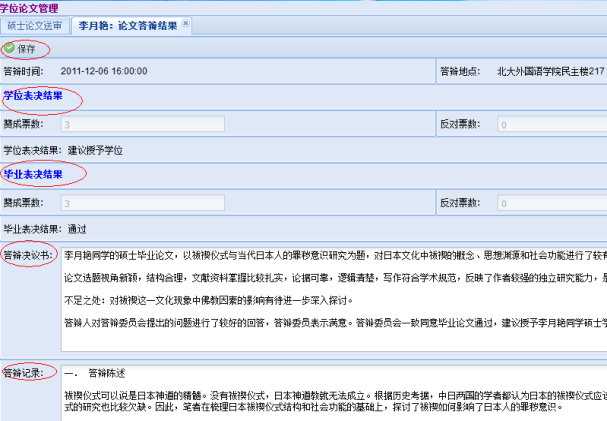The image size is (607, 421).
Task: Focus 反对票数 field under 毕业表决结果 section
Action: pos(550,203)
